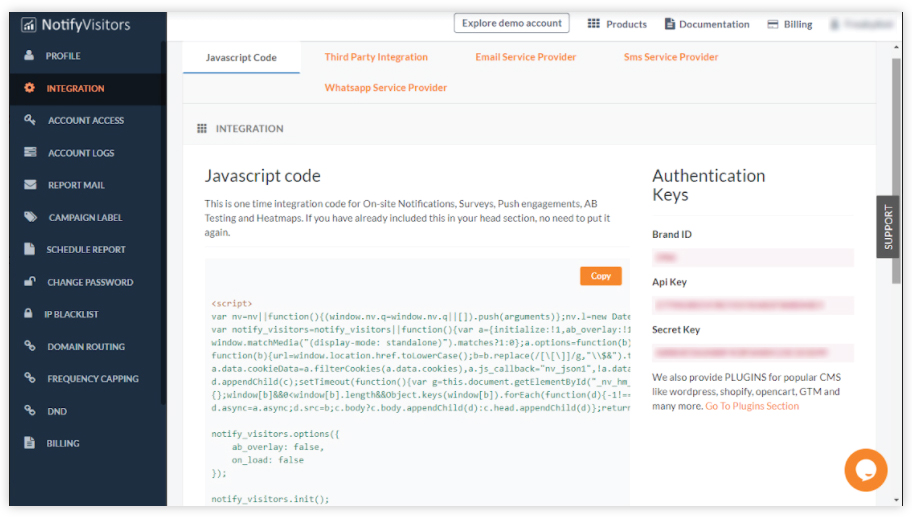Open the PROFILE sidebar item
912x517 pixels.
click(x=88, y=56)
